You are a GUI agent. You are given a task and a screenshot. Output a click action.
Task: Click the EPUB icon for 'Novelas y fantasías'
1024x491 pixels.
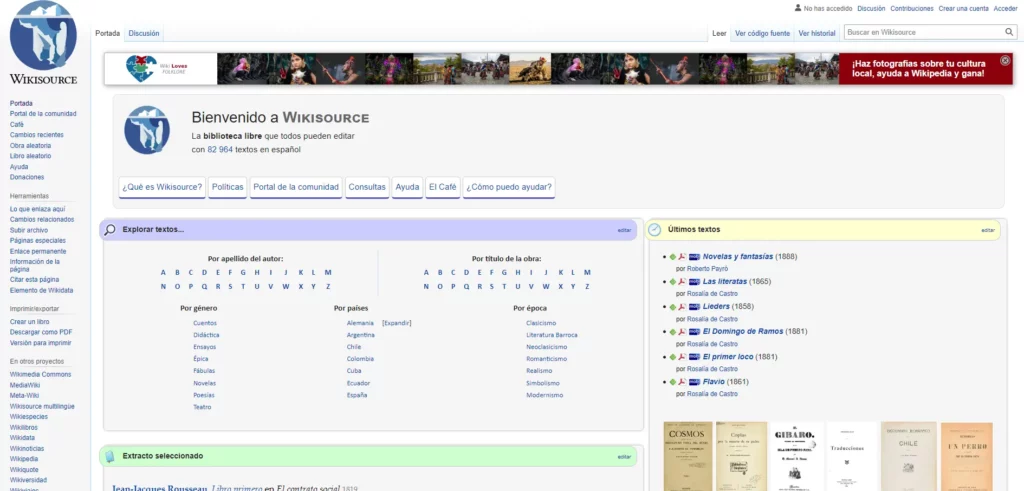(694, 257)
